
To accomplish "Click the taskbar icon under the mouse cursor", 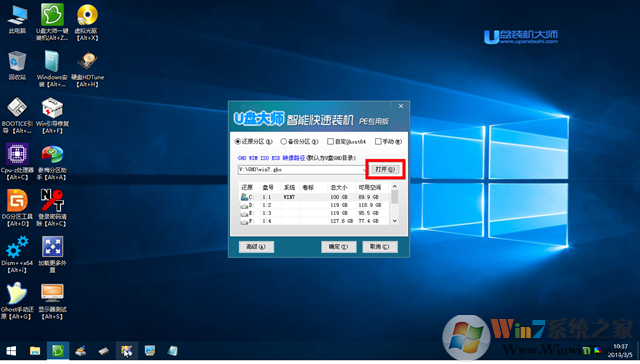I will click(127, 351).
